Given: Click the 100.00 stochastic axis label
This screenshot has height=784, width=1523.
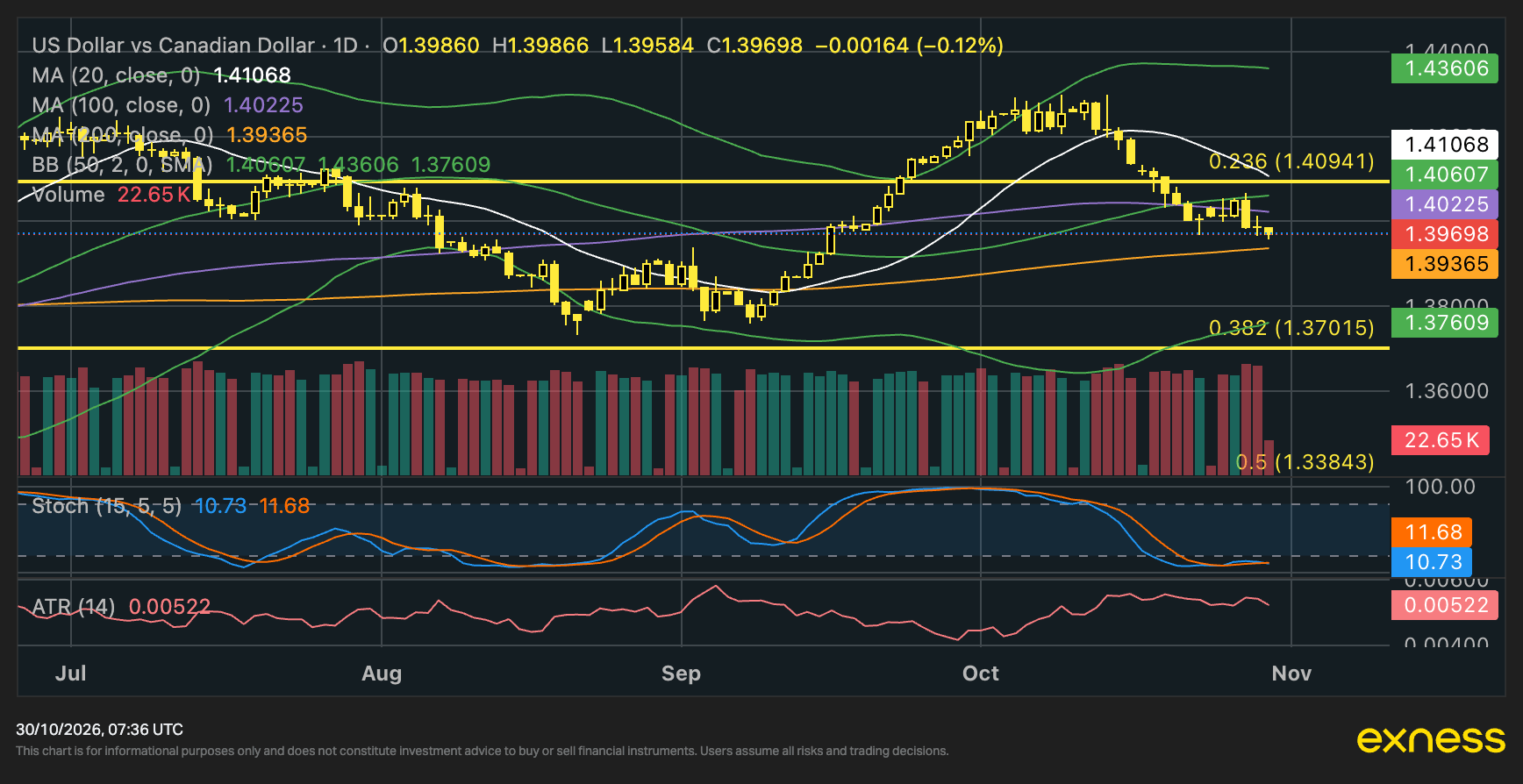Looking at the screenshot, I should (x=1440, y=487).
